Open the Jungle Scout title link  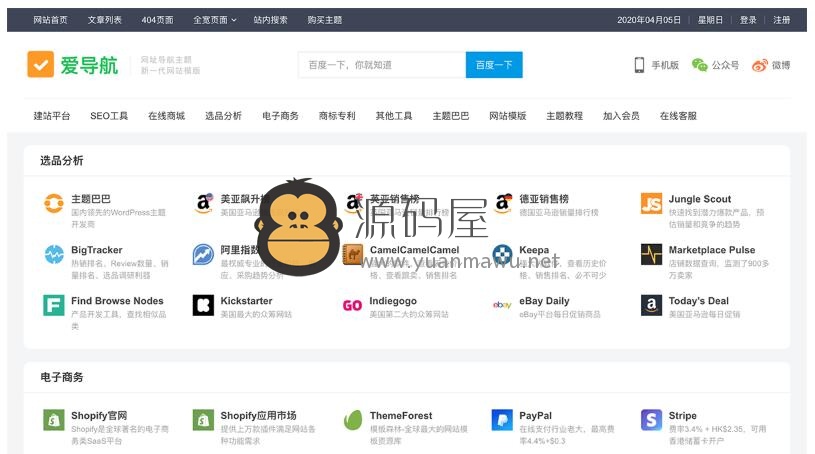pos(700,199)
